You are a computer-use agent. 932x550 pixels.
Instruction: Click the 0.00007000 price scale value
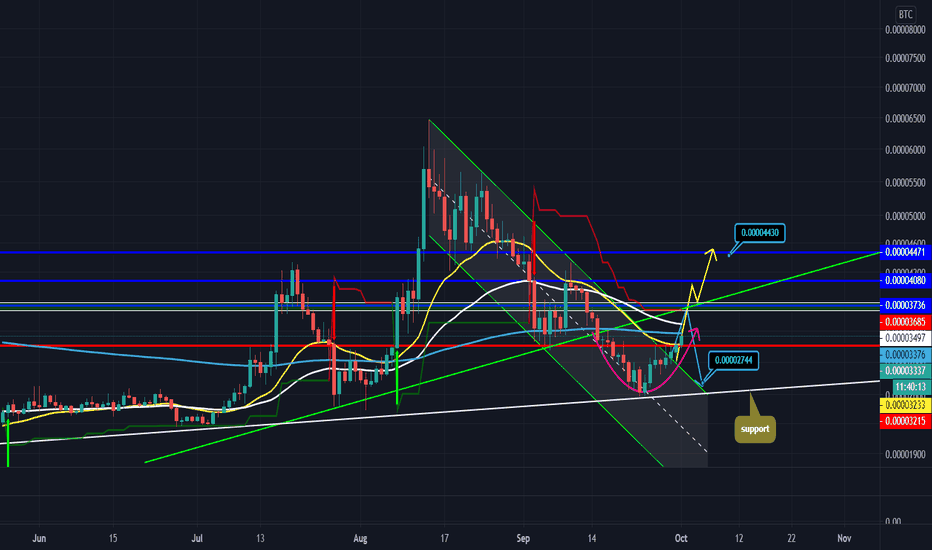(905, 88)
